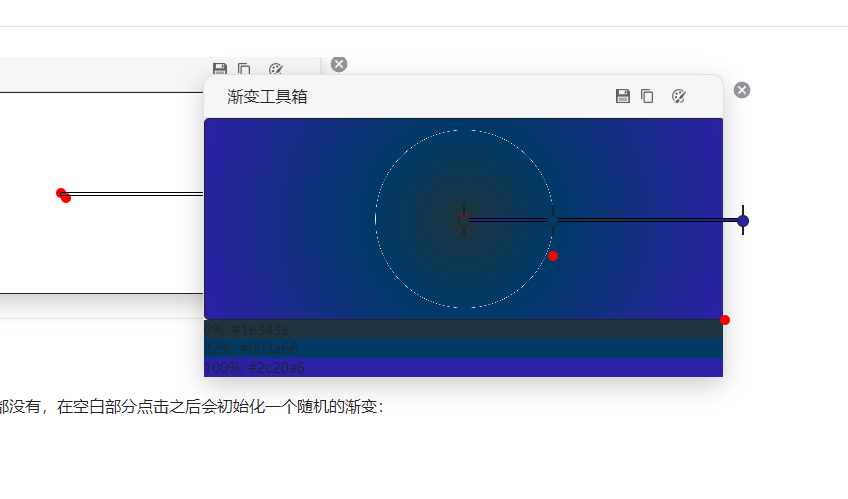Select the 100%: #2c20a6 color row
This screenshot has width=848, height=499.
pyautogui.click(x=463, y=367)
